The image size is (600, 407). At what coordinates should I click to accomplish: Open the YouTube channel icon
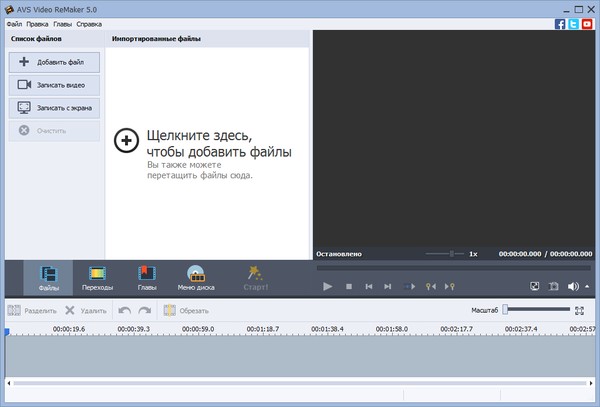pyautogui.click(x=586, y=23)
